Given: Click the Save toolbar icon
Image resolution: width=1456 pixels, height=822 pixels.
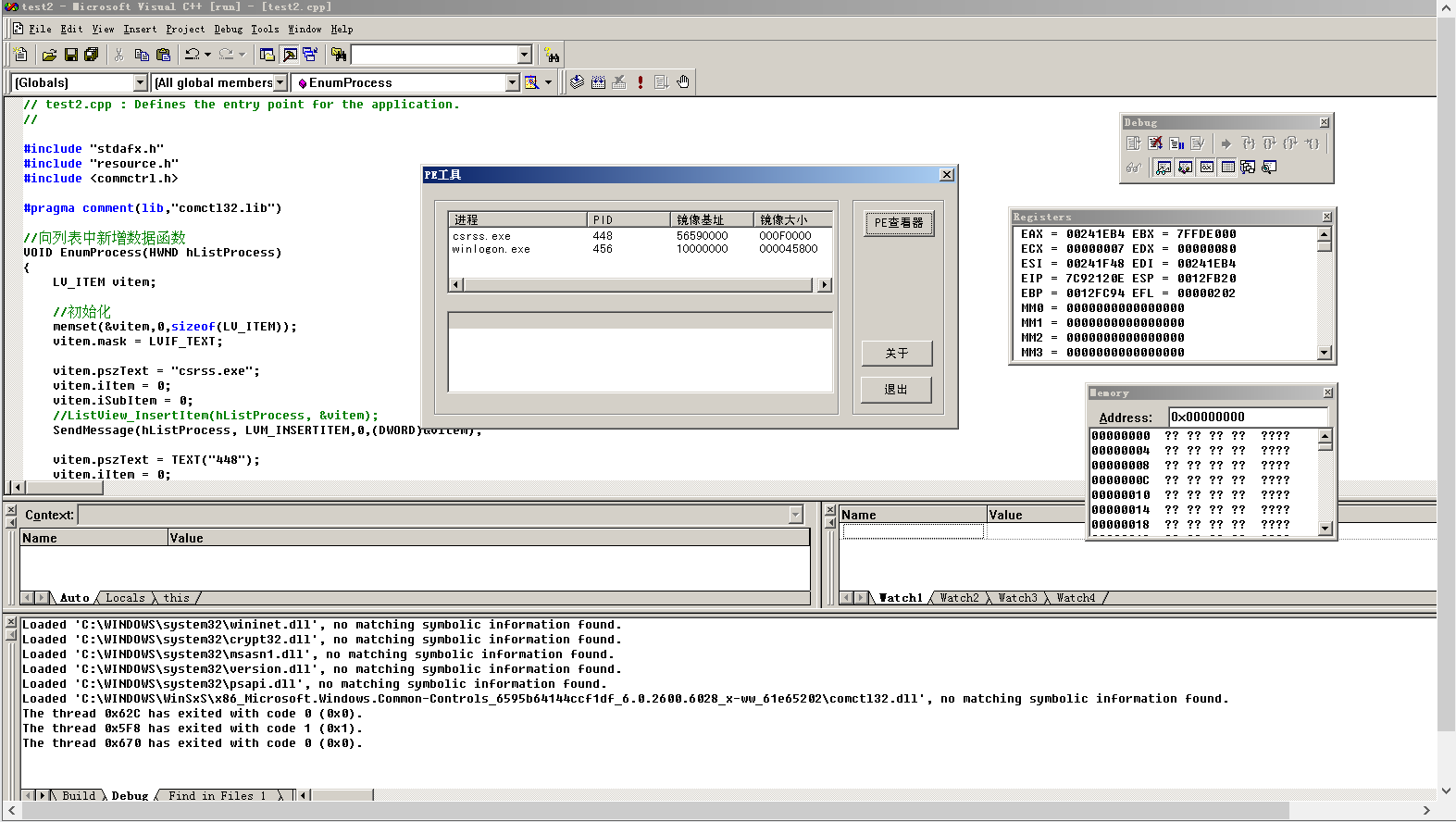Looking at the screenshot, I should [x=70, y=55].
